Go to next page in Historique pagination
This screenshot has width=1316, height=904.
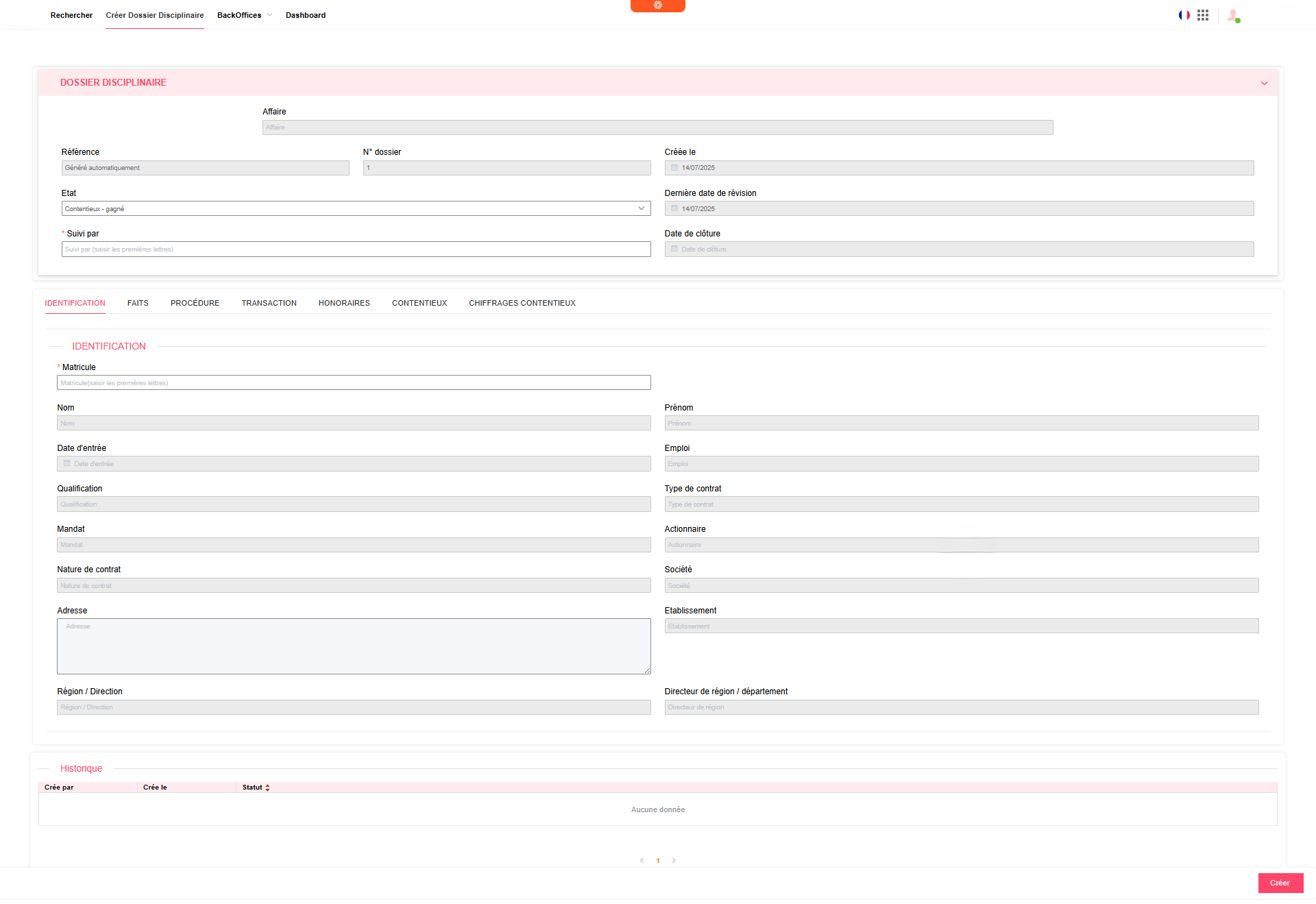click(x=674, y=860)
